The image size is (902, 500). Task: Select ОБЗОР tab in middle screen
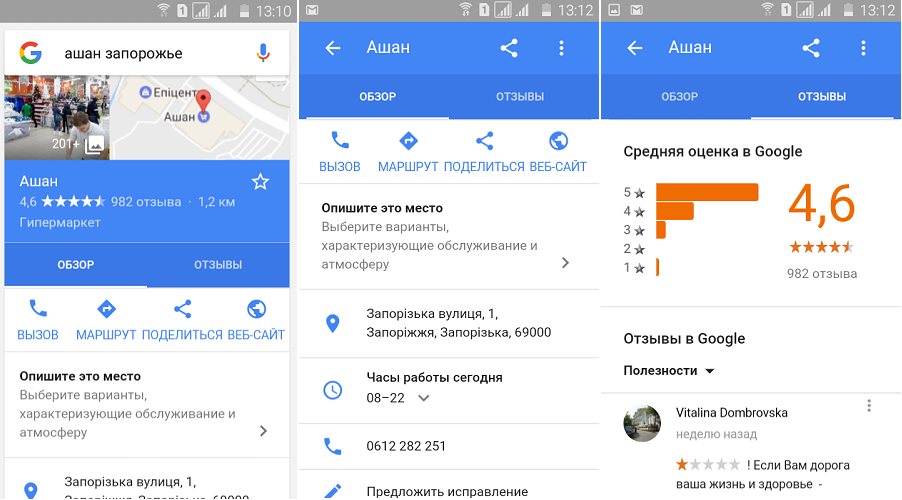[377, 97]
